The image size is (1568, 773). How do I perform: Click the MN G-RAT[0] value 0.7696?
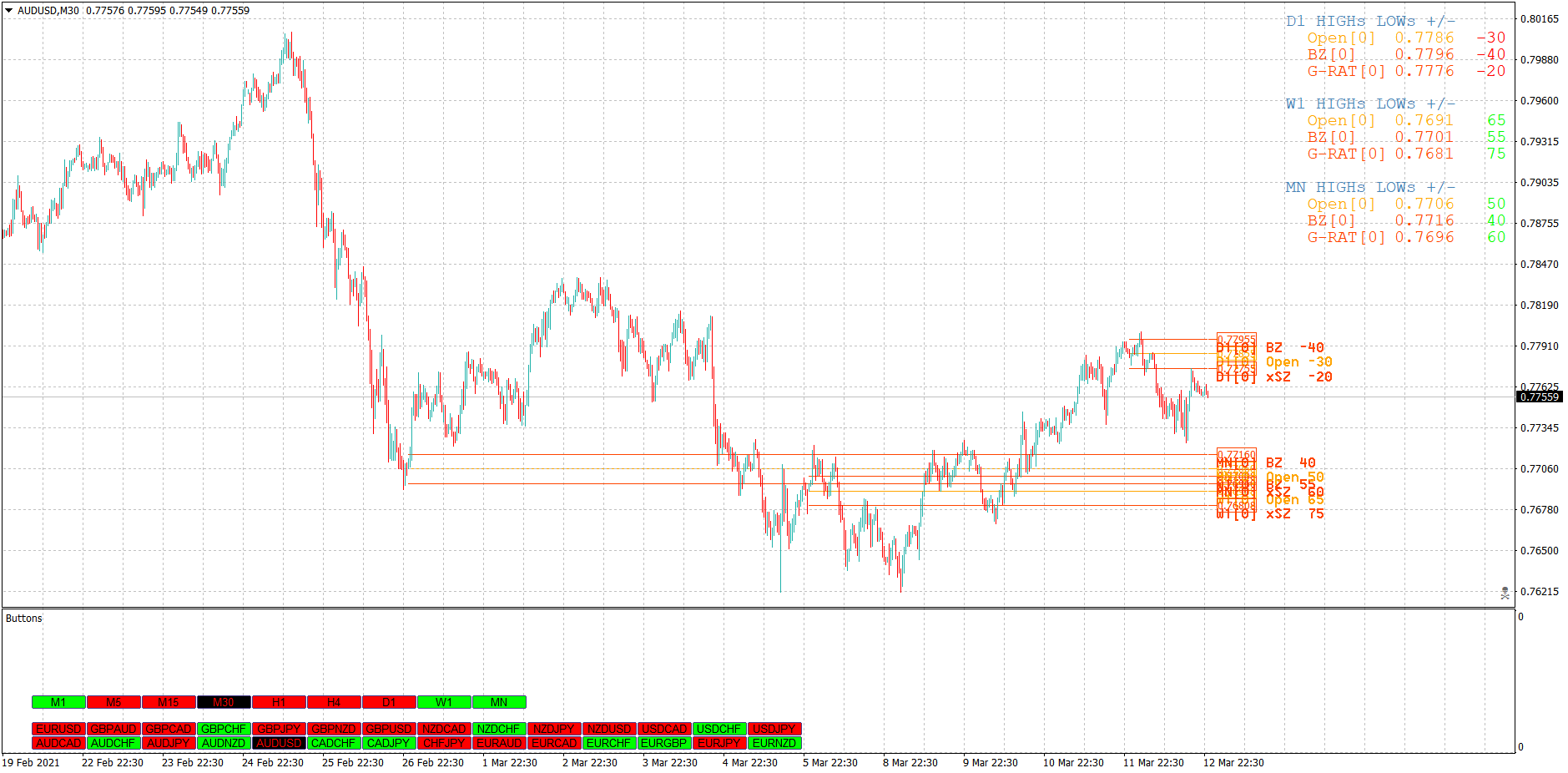1424,237
